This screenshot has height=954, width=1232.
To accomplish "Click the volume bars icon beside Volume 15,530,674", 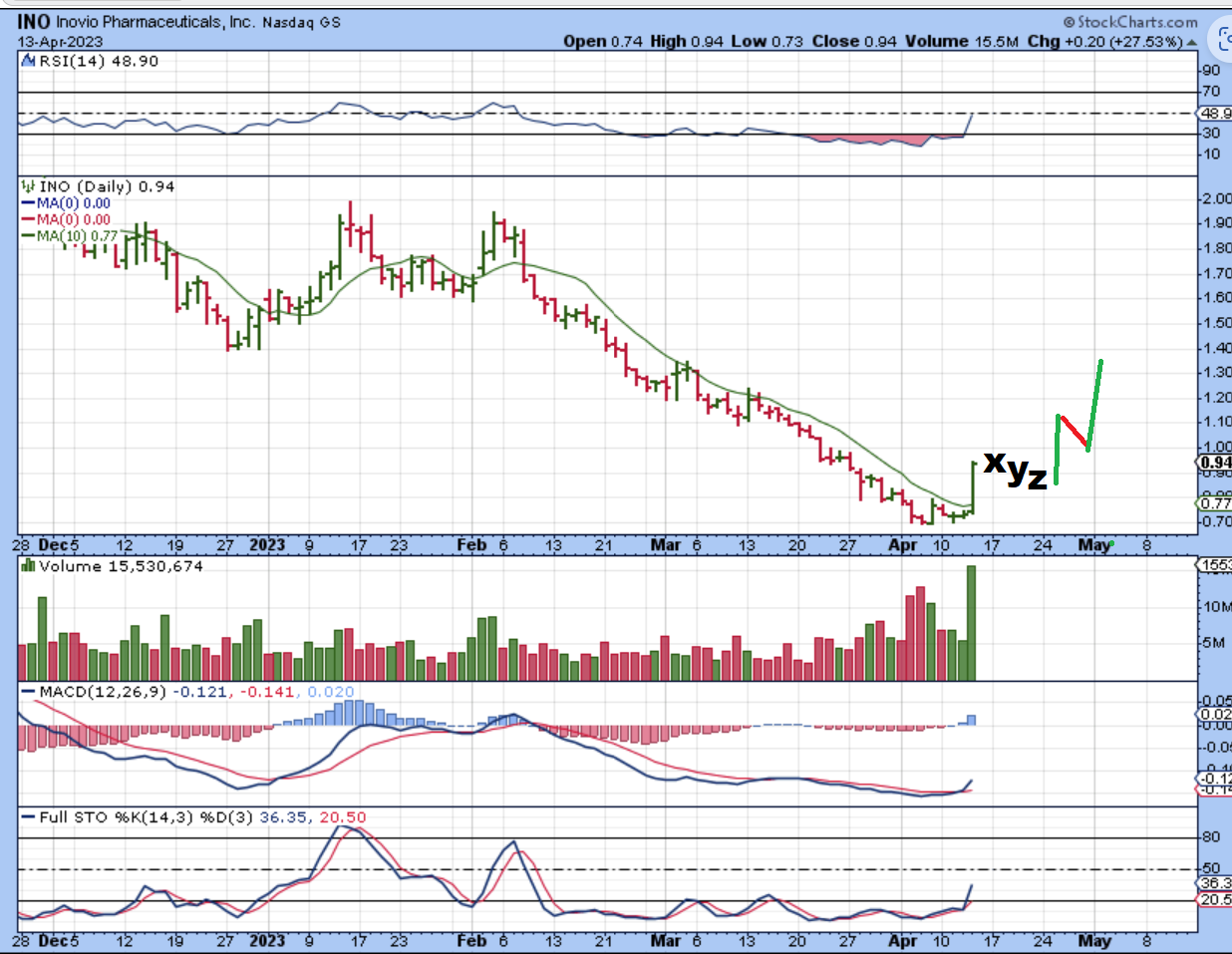I will [x=29, y=566].
